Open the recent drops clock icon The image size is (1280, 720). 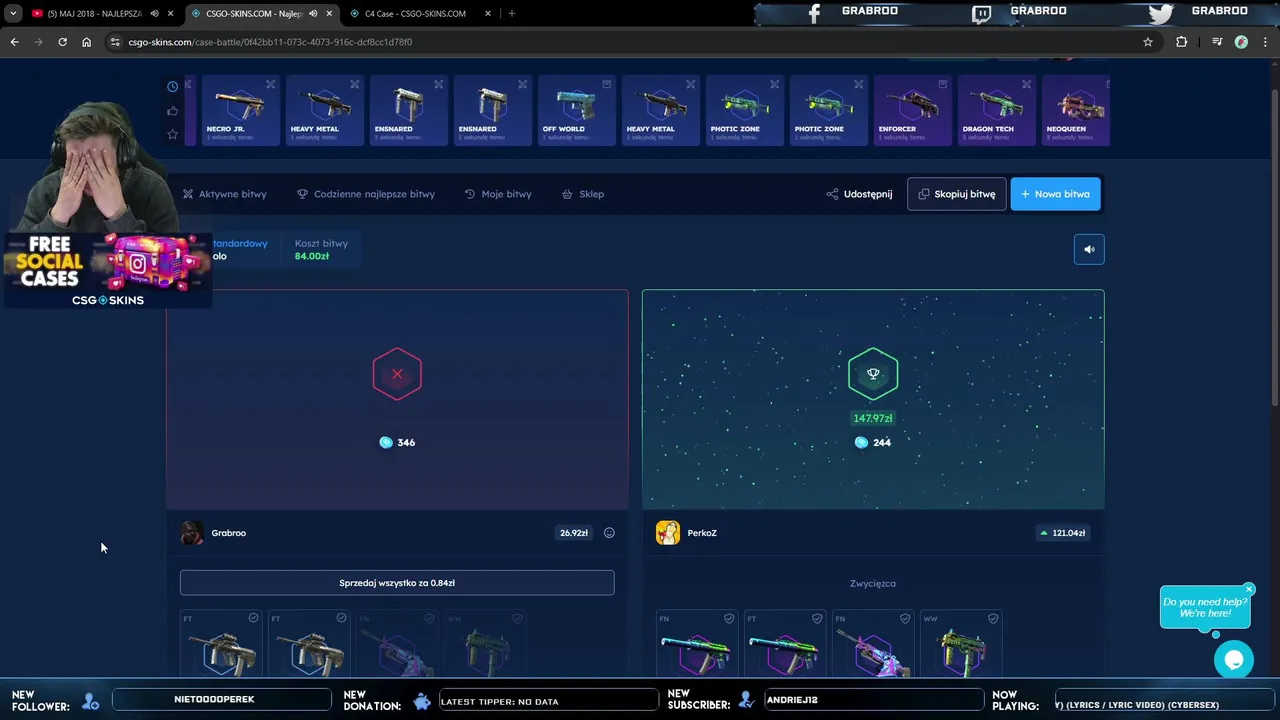coord(172,87)
